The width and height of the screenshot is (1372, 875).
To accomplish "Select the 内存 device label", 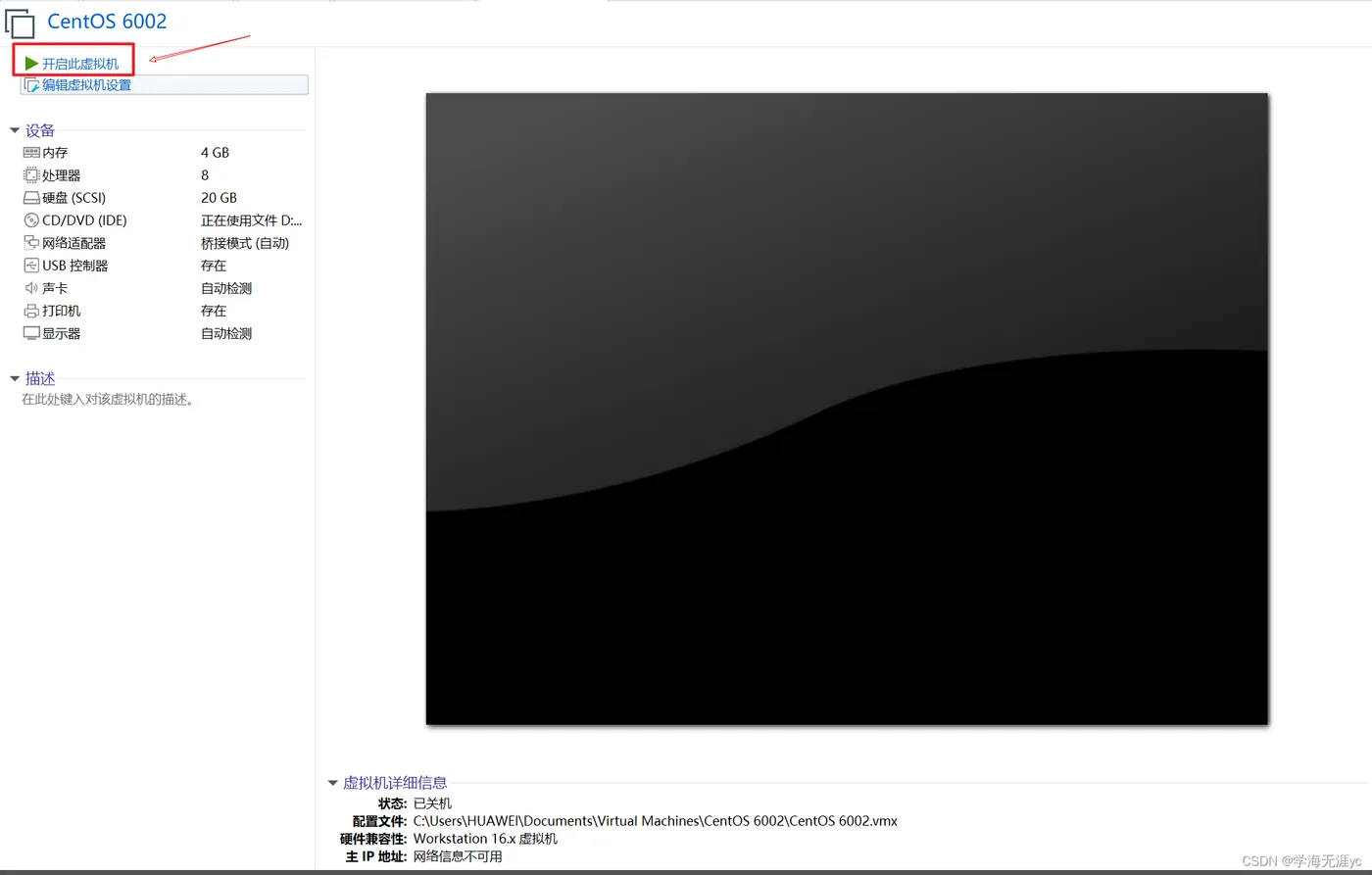I will tap(55, 153).
